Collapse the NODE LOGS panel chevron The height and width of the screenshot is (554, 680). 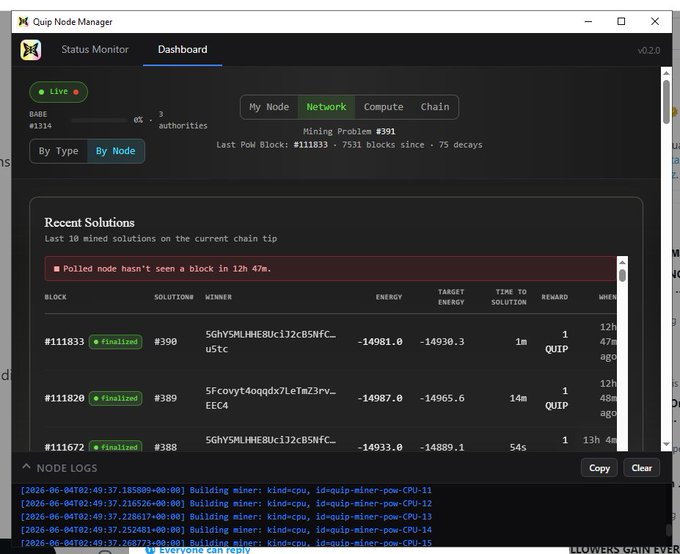click(x=26, y=467)
